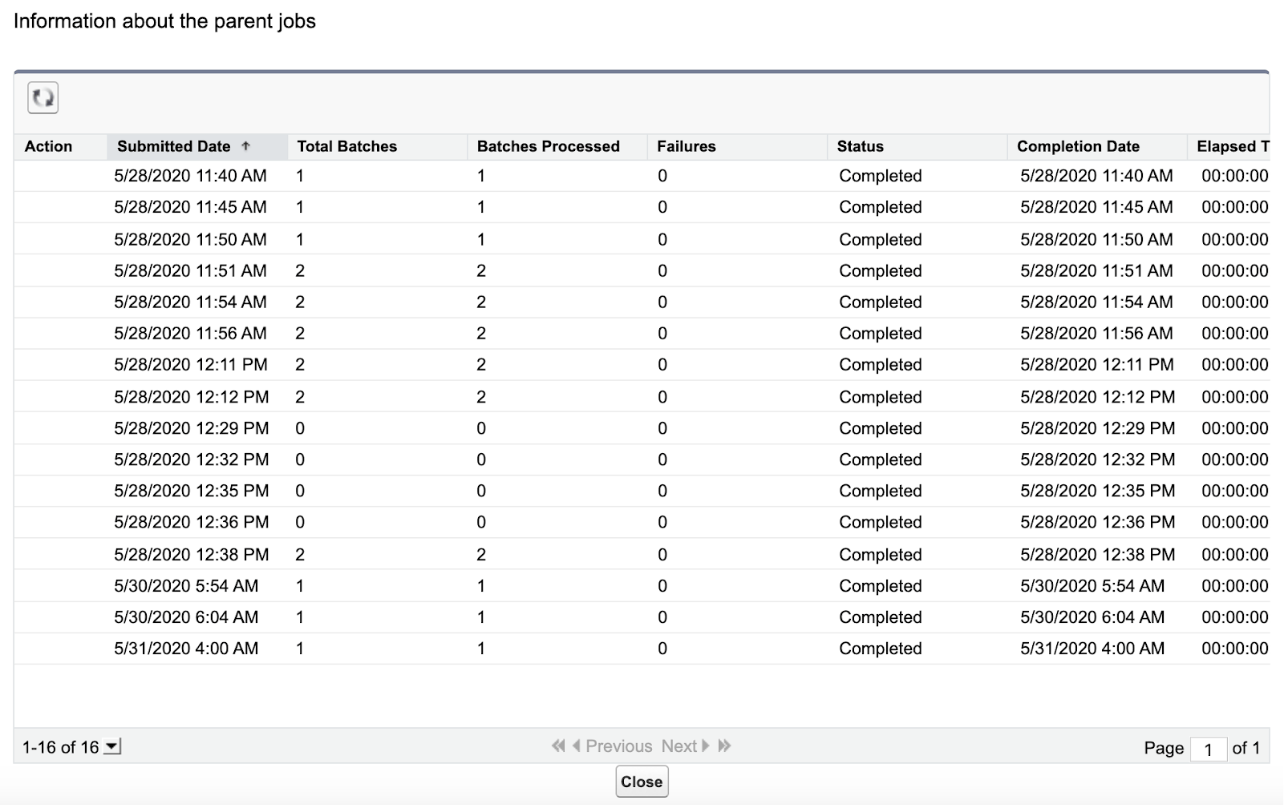Image resolution: width=1284 pixels, height=805 pixels.
Task: Refresh the parent jobs list
Action: 40,98
